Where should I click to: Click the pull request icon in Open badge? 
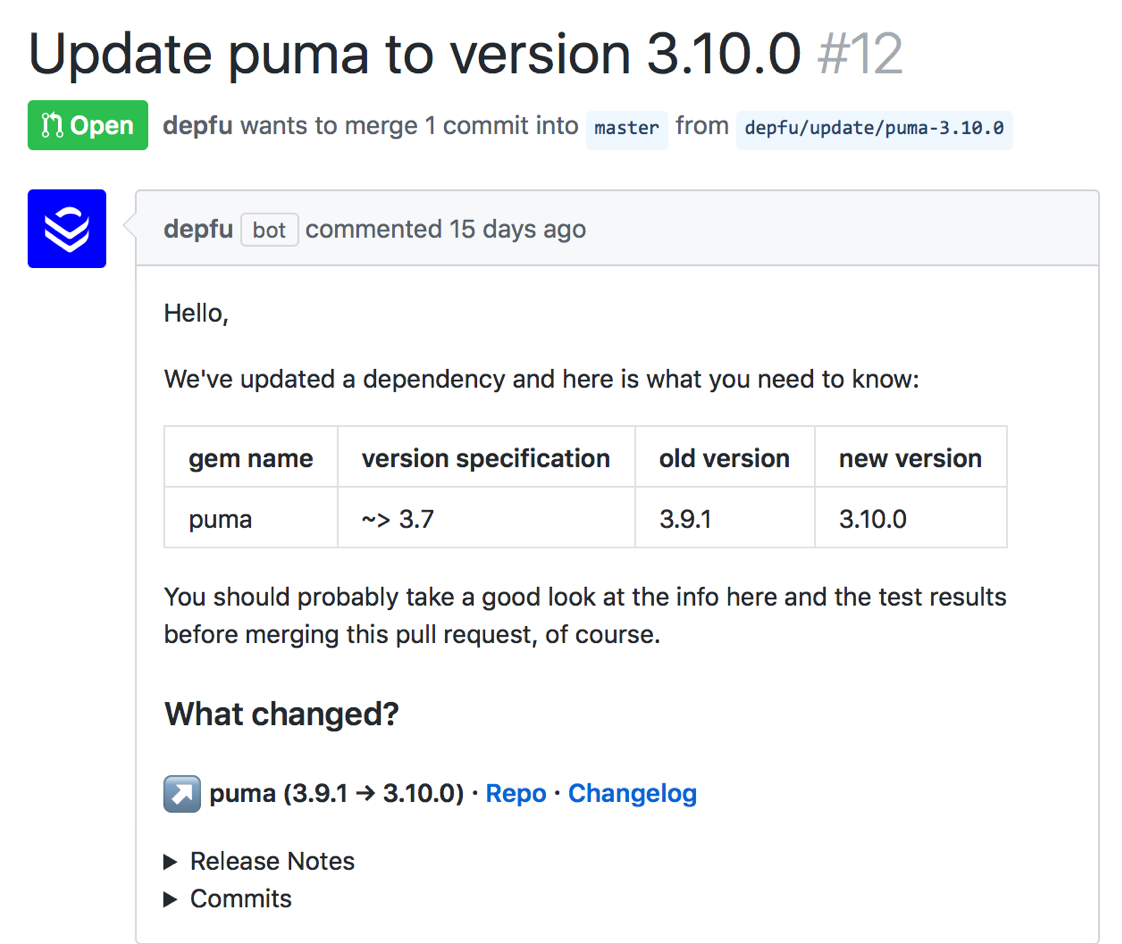point(52,126)
